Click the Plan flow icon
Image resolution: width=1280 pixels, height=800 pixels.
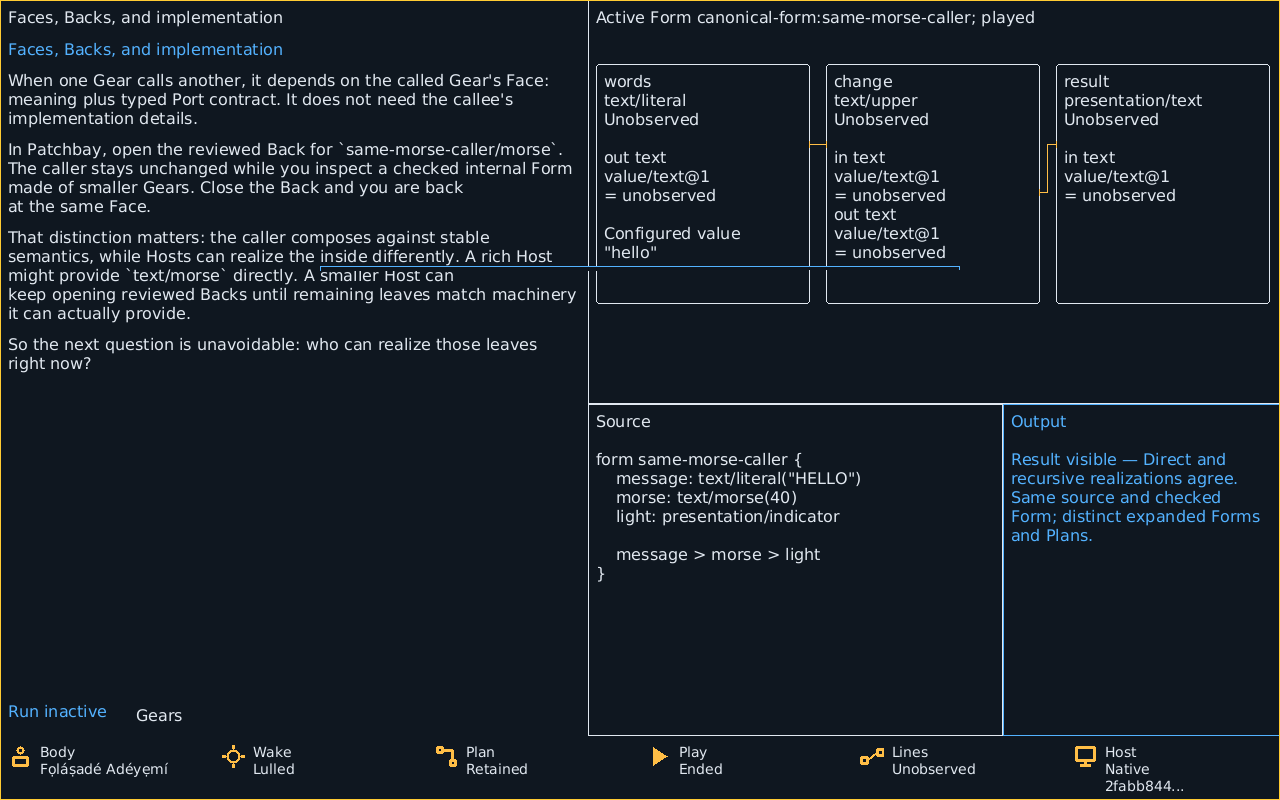click(x=446, y=757)
